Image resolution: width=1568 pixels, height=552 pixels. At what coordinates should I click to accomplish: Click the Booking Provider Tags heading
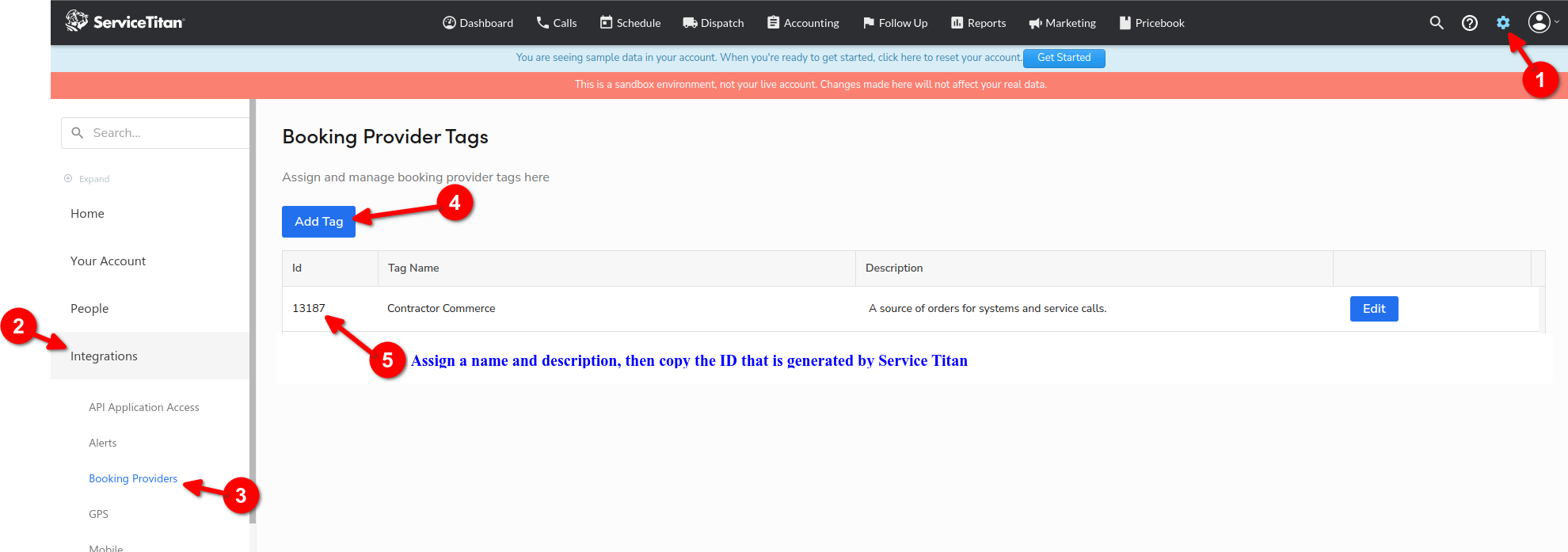click(385, 137)
